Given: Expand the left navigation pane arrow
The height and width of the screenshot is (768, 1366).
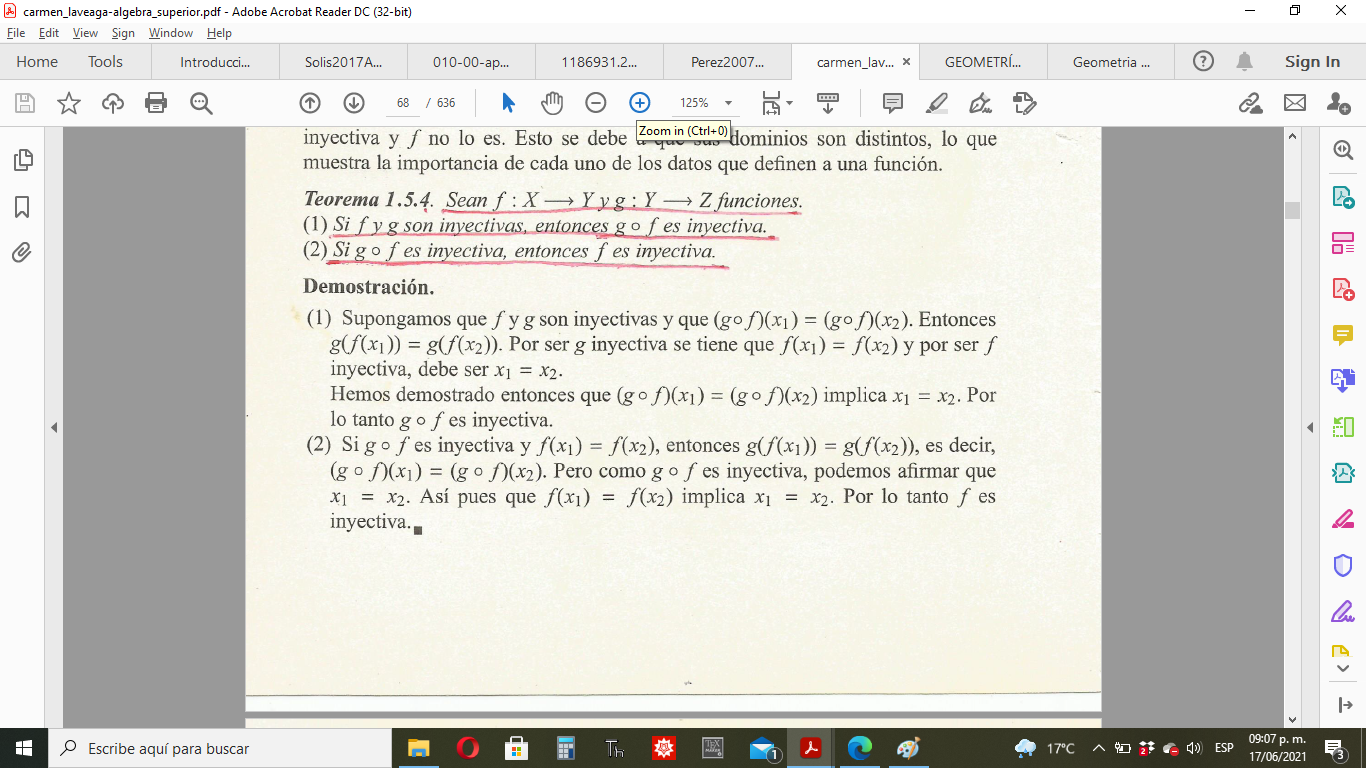Looking at the screenshot, I should tap(54, 428).
